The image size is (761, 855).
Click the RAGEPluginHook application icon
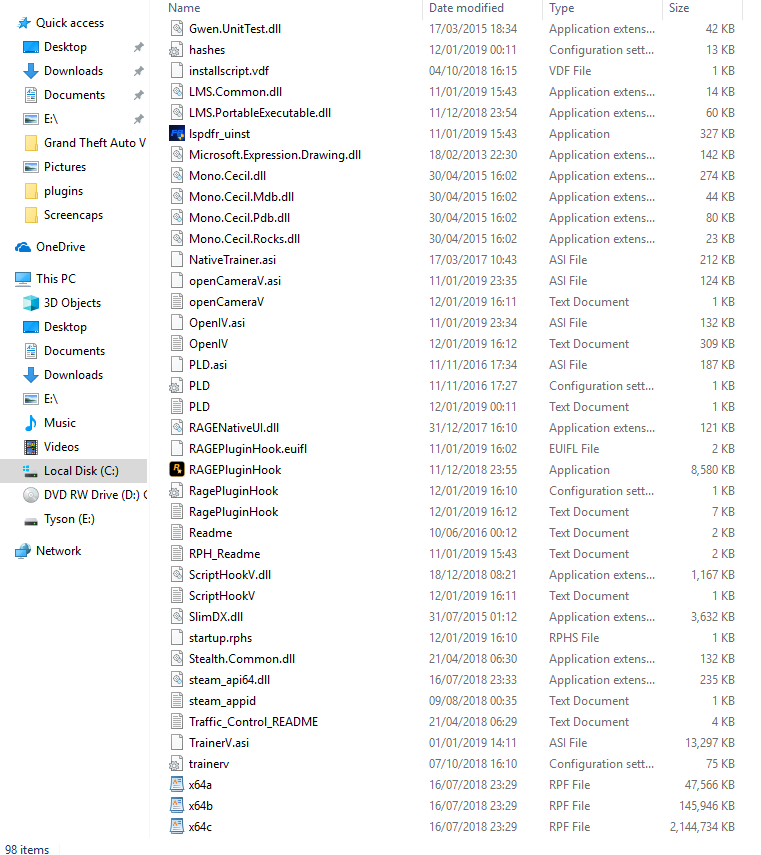(x=177, y=469)
